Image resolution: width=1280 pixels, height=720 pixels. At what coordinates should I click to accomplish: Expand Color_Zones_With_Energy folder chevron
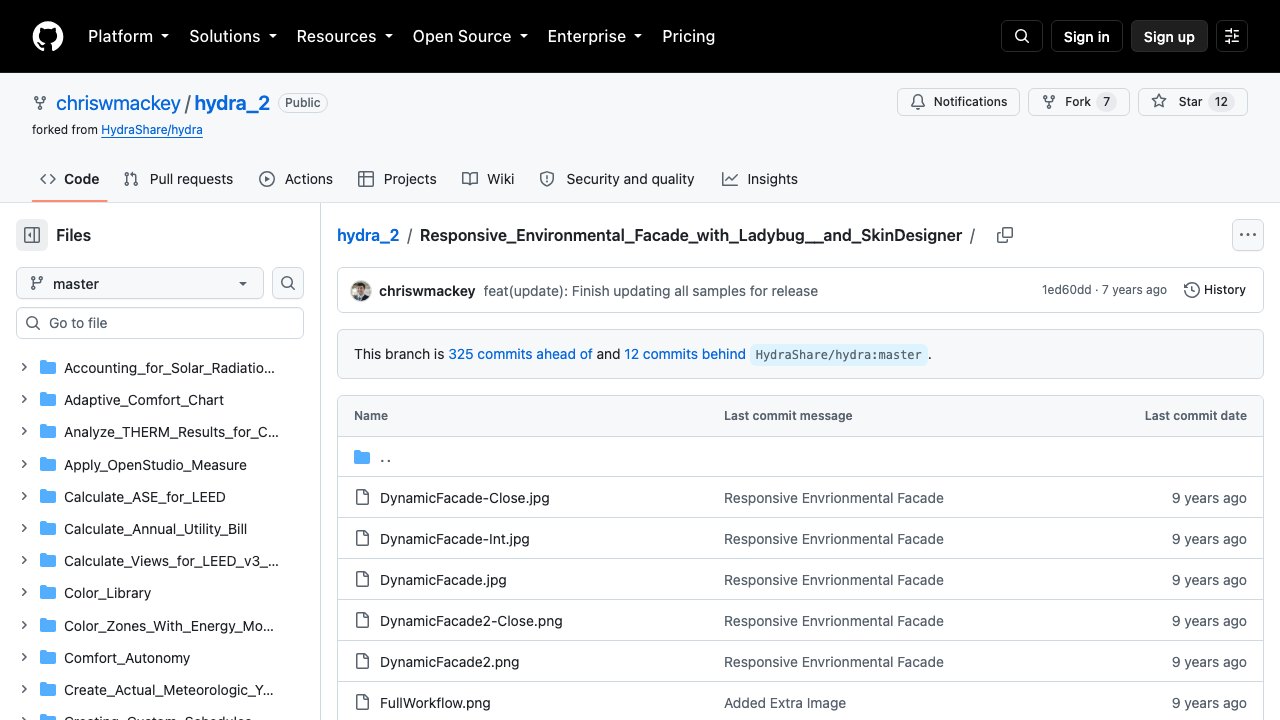click(x=24, y=626)
